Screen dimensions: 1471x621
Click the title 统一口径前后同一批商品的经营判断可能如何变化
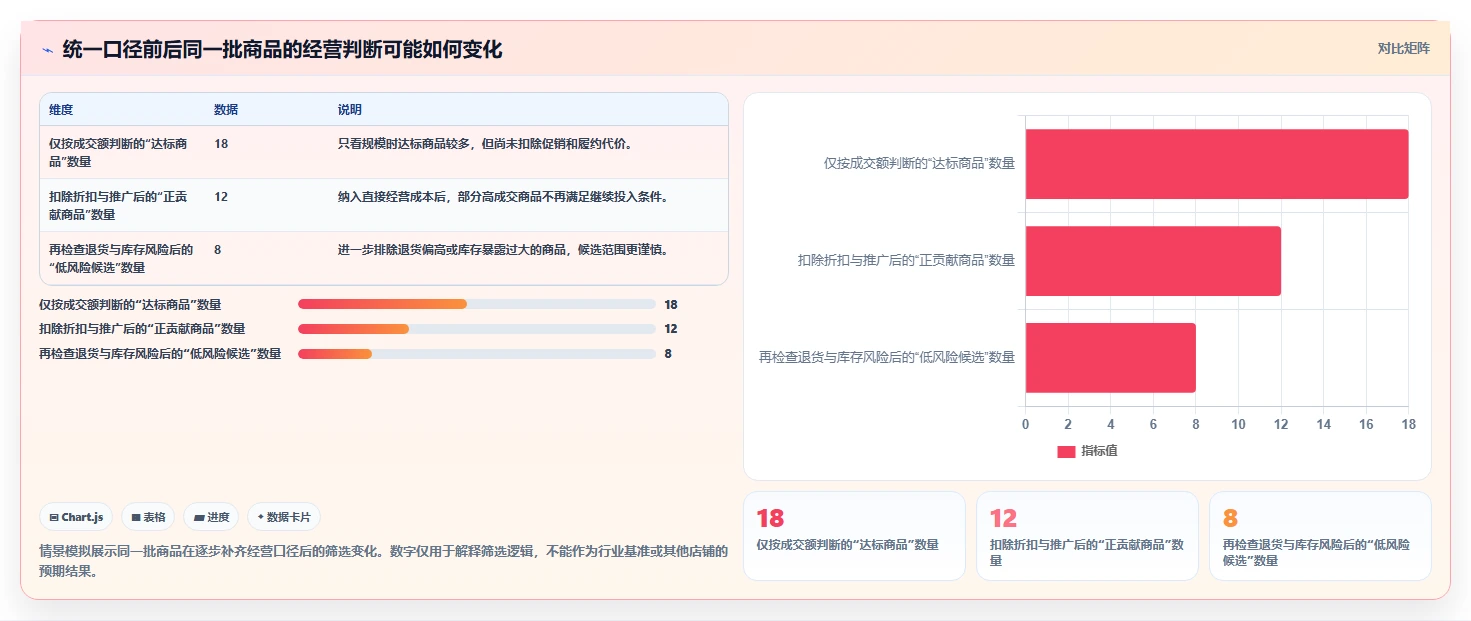click(x=282, y=49)
